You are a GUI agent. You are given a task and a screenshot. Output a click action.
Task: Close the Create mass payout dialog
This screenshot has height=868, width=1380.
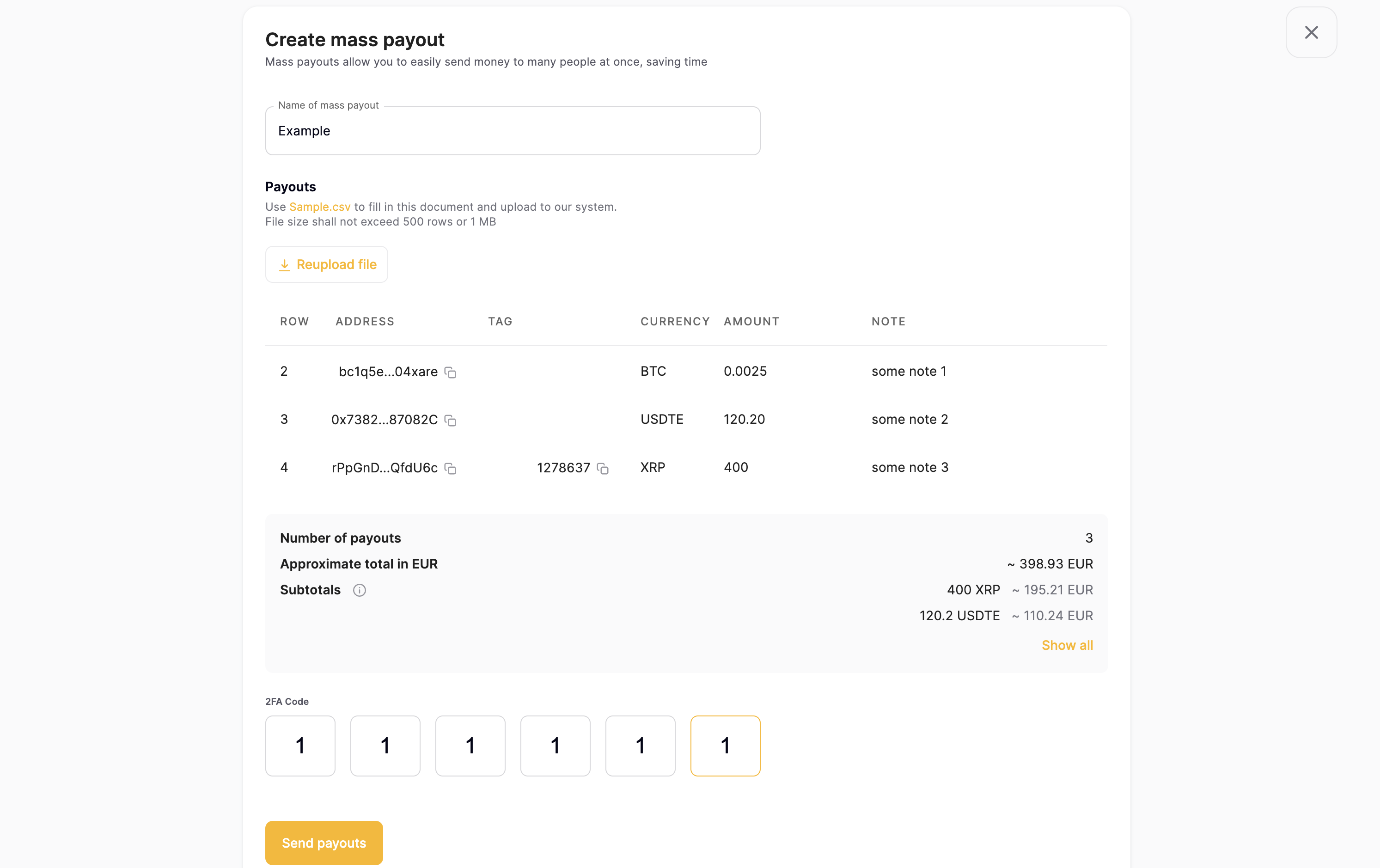[x=1311, y=32]
